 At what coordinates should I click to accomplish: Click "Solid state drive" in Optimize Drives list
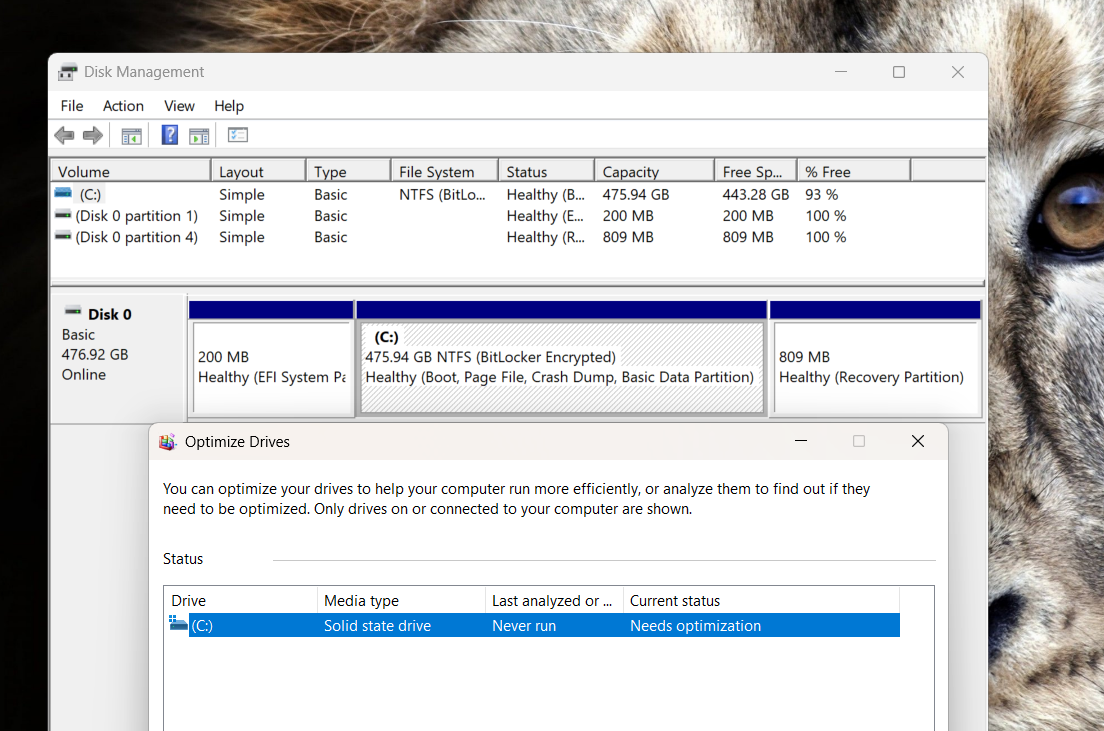click(x=377, y=625)
